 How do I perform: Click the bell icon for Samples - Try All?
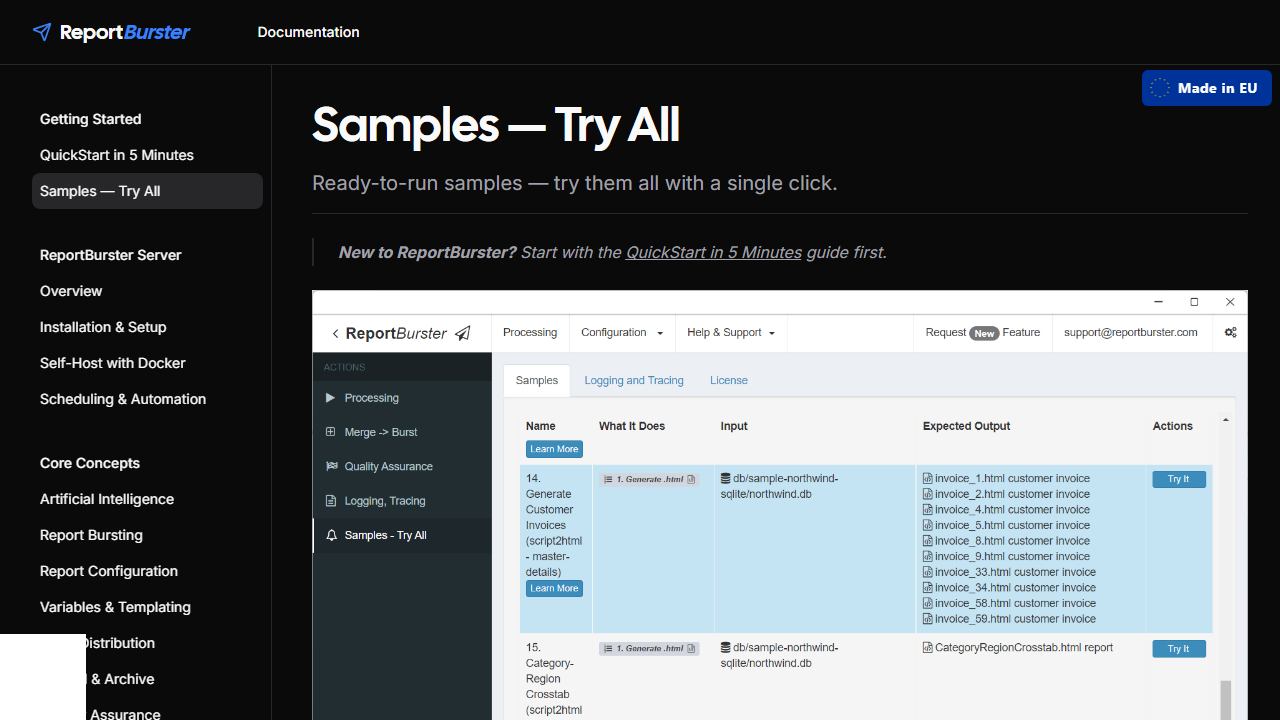(331, 535)
